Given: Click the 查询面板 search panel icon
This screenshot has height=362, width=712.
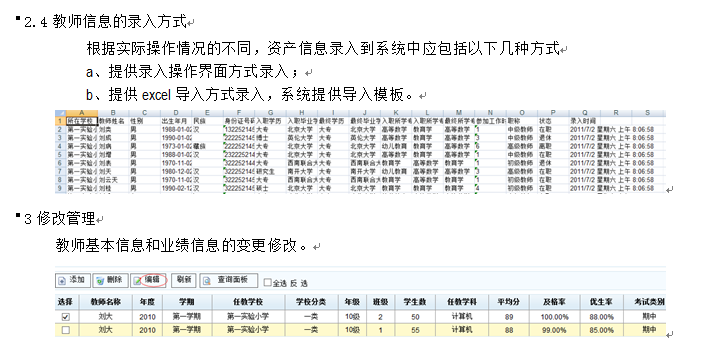Looking at the screenshot, I should point(207,281).
